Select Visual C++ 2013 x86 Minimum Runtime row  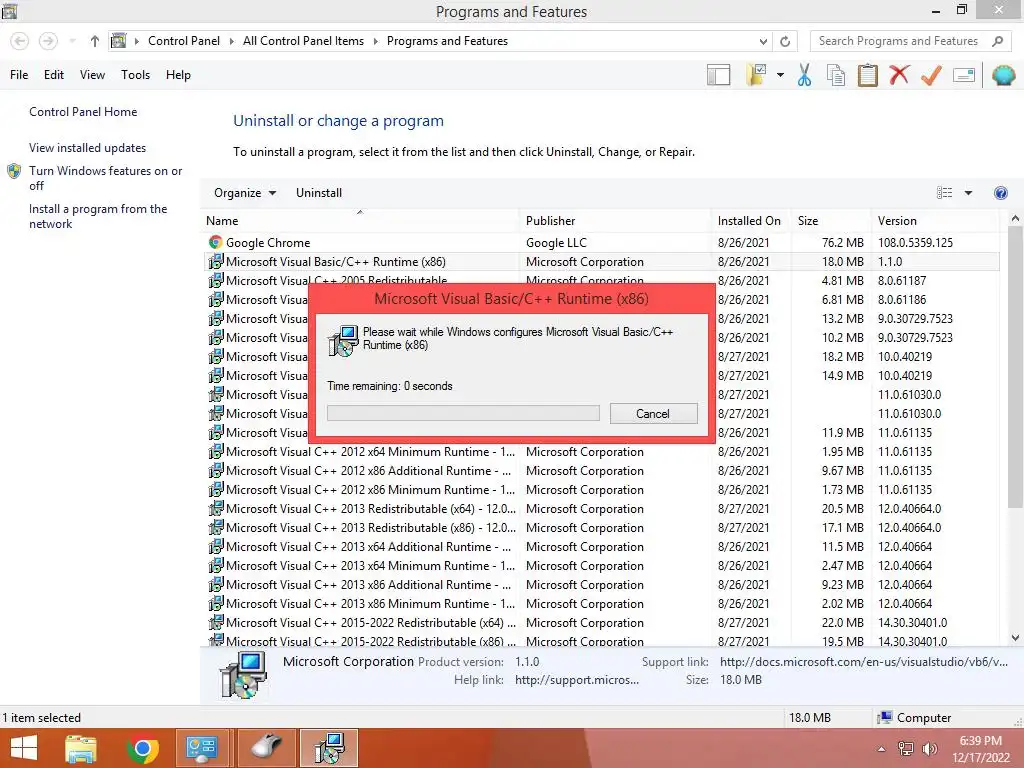tap(601, 604)
